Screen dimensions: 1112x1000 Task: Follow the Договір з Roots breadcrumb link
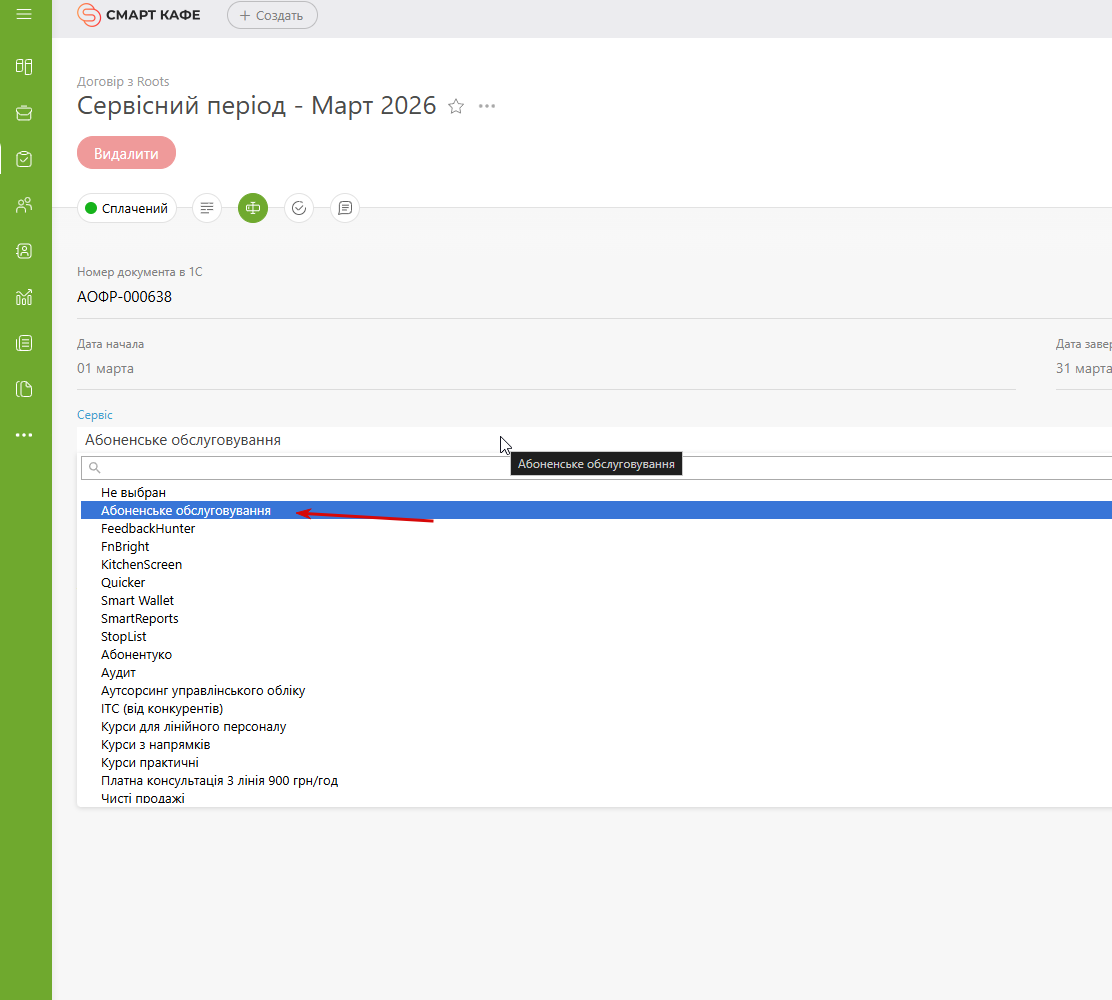(123, 82)
